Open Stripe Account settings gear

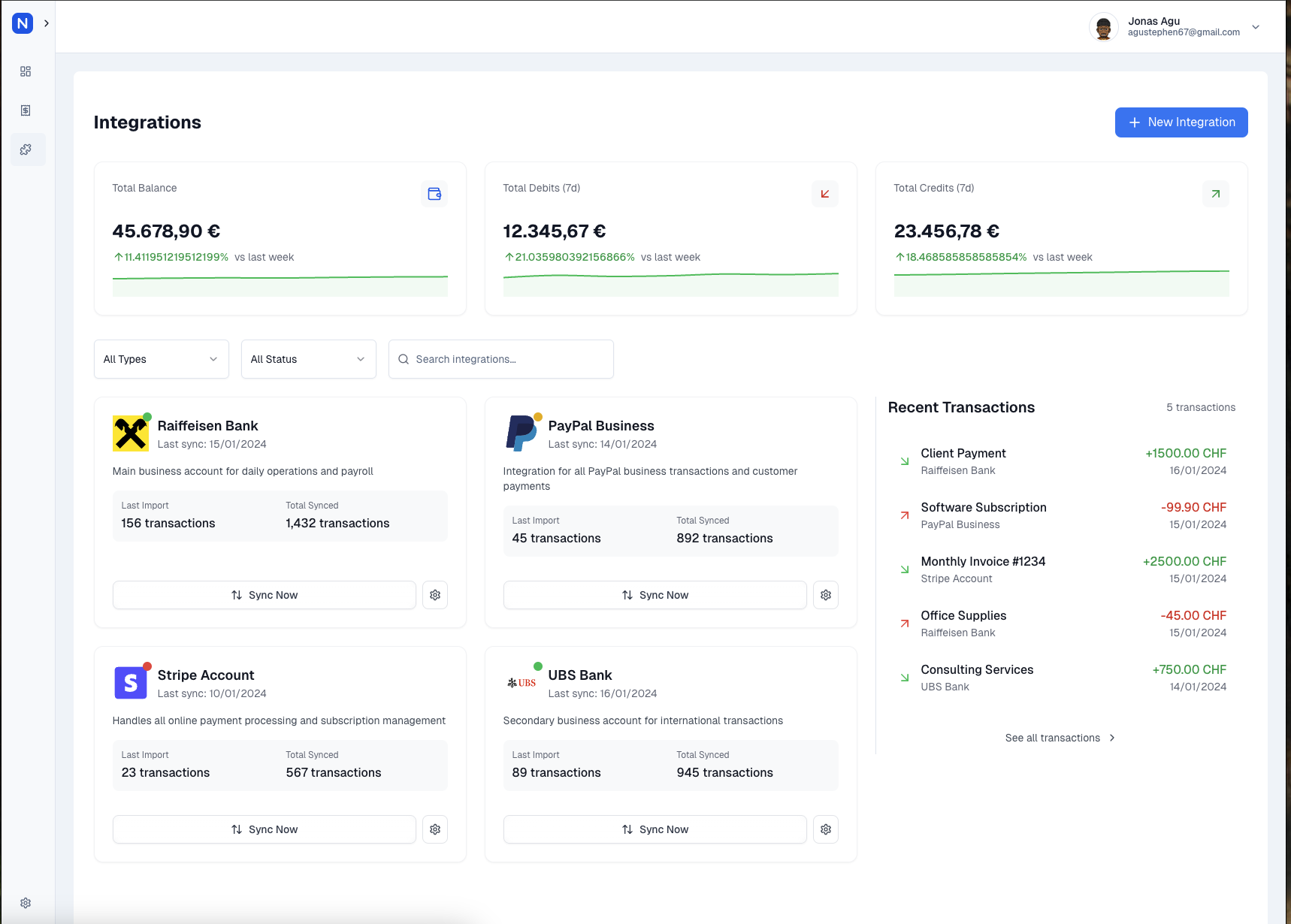[x=435, y=829]
